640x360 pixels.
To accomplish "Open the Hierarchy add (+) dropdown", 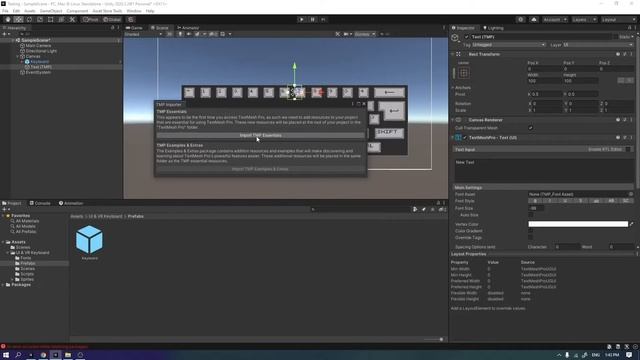I will 6,34.
